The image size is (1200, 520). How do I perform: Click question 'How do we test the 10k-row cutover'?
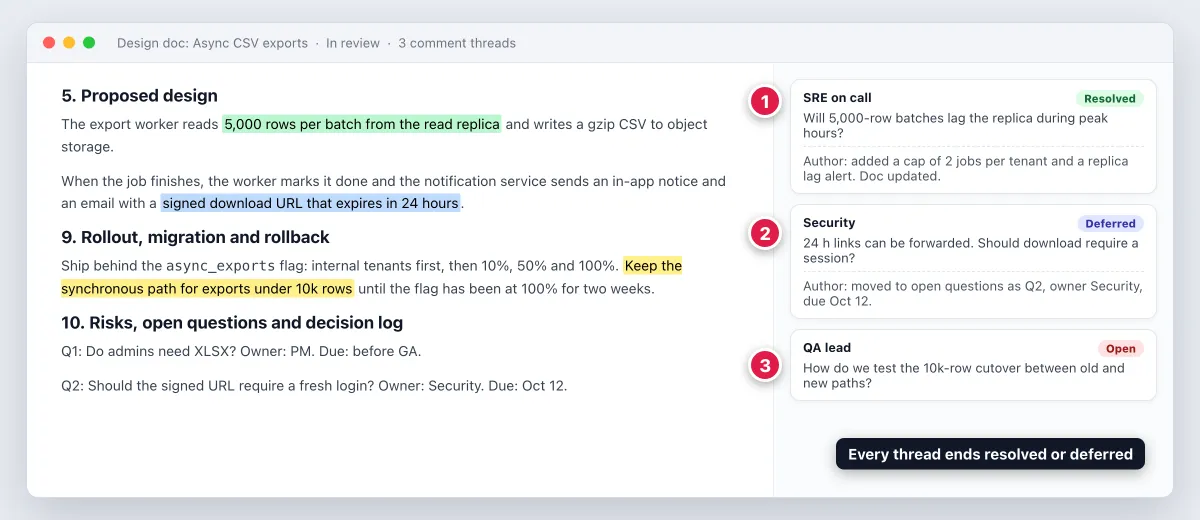(x=963, y=375)
